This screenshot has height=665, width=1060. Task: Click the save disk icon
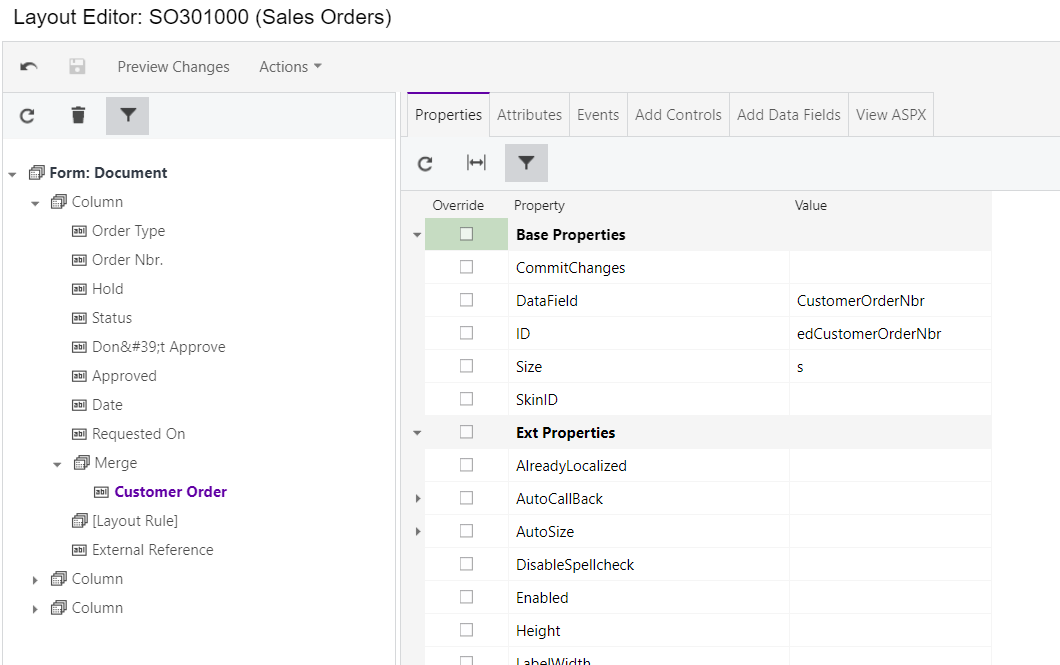click(x=77, y=67)
